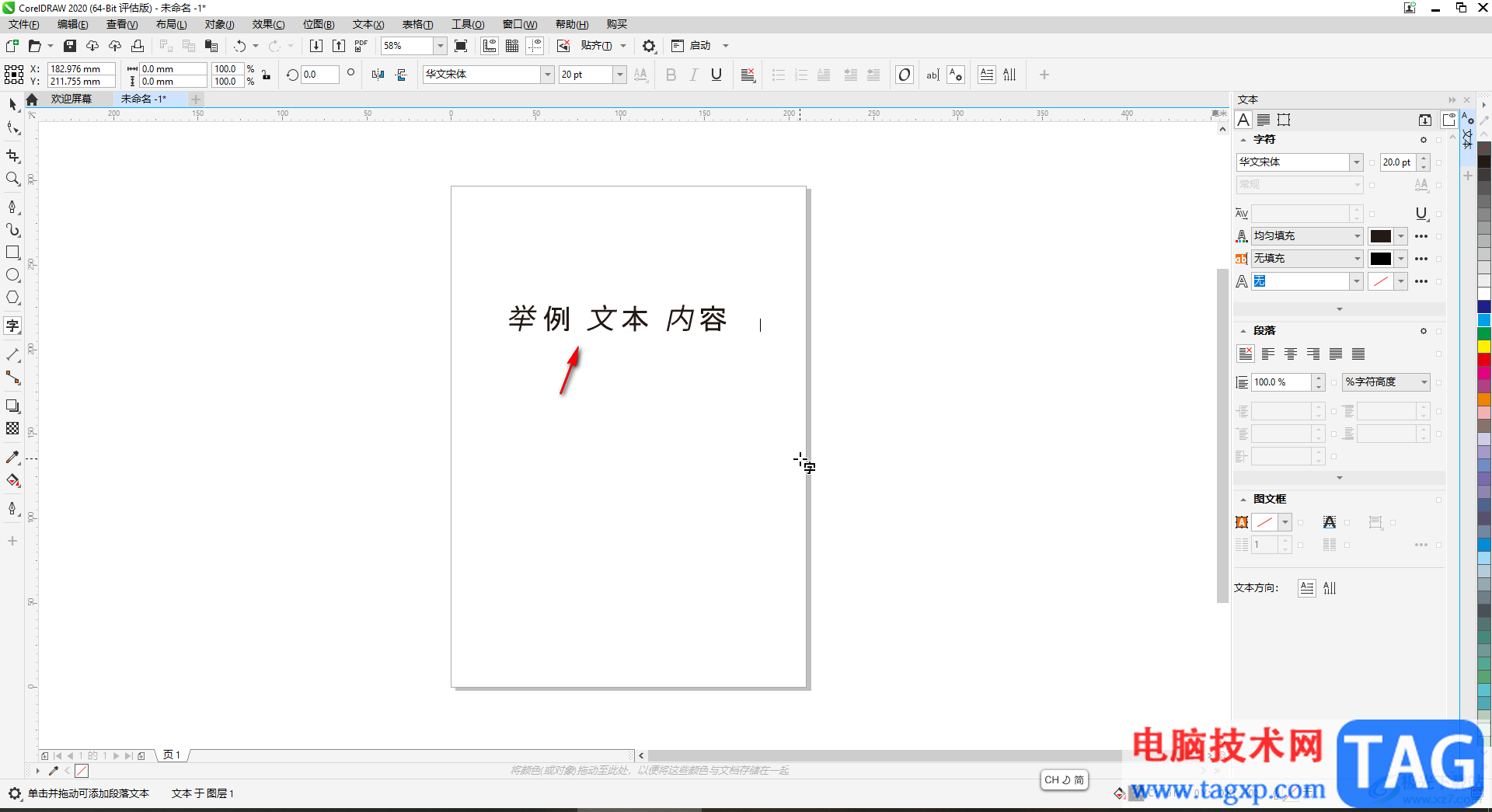Select the Zoom tool
Screen dimensions: 1492x812
[12, 179]
